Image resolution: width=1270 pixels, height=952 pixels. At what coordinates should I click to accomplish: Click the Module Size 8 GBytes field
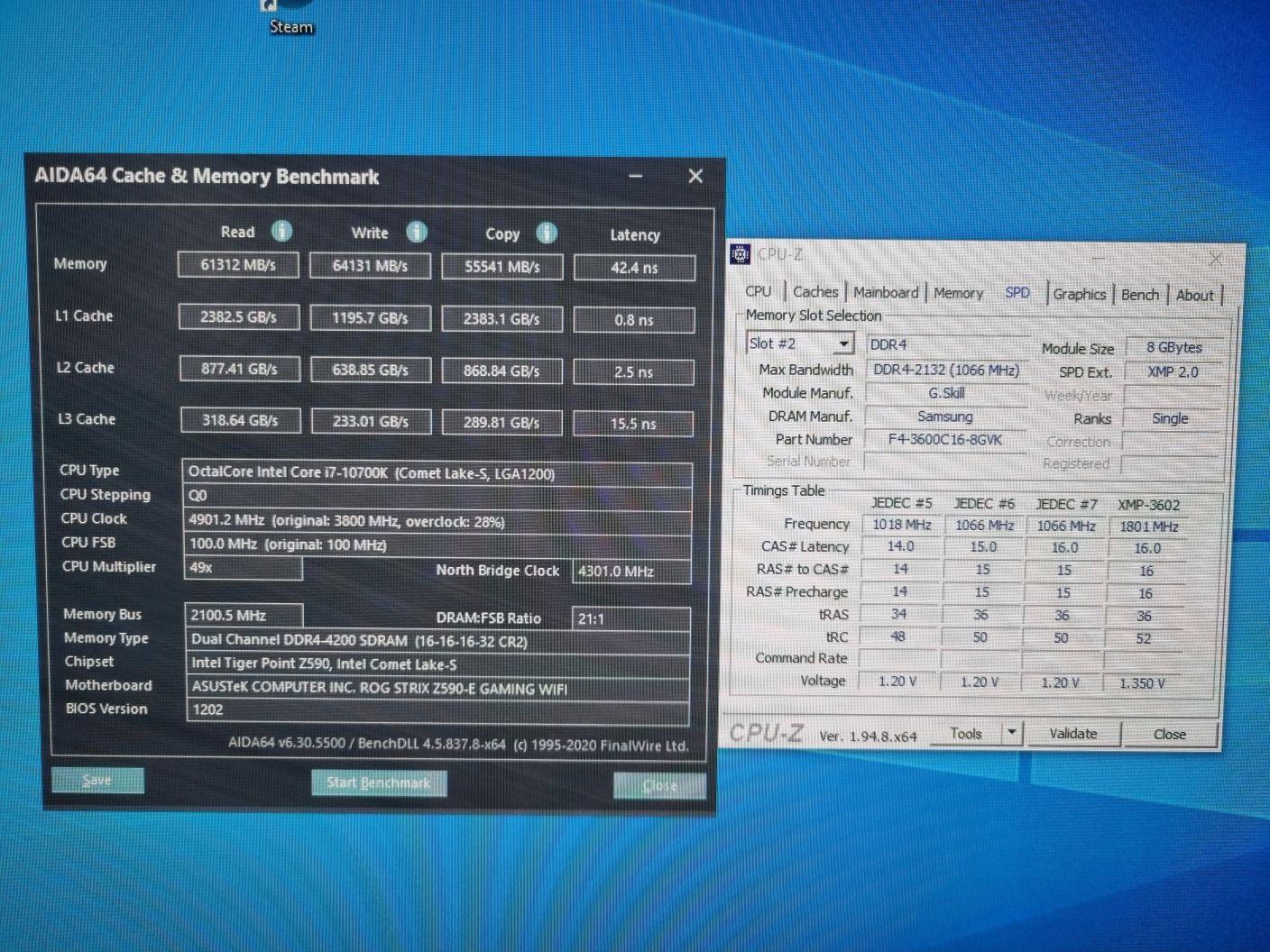tap(1173, 347)
